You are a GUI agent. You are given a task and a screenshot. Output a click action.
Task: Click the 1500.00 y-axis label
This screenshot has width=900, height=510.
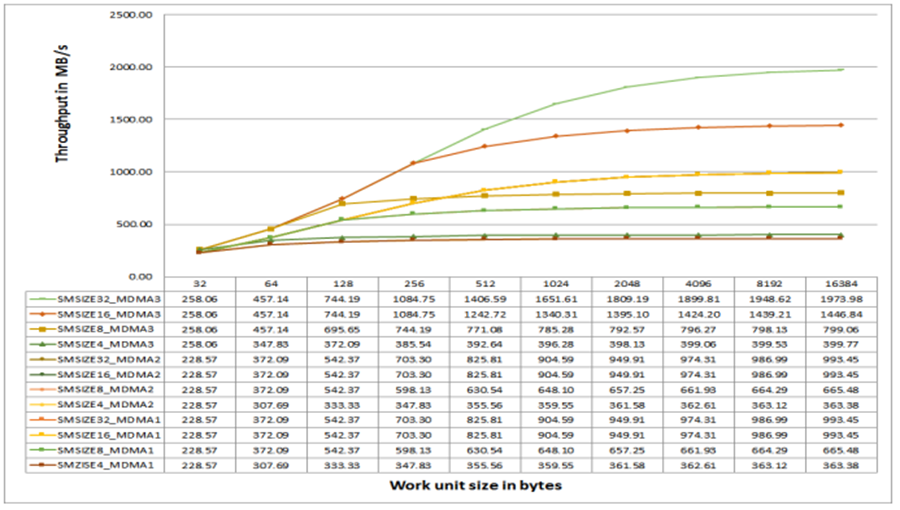131,119
